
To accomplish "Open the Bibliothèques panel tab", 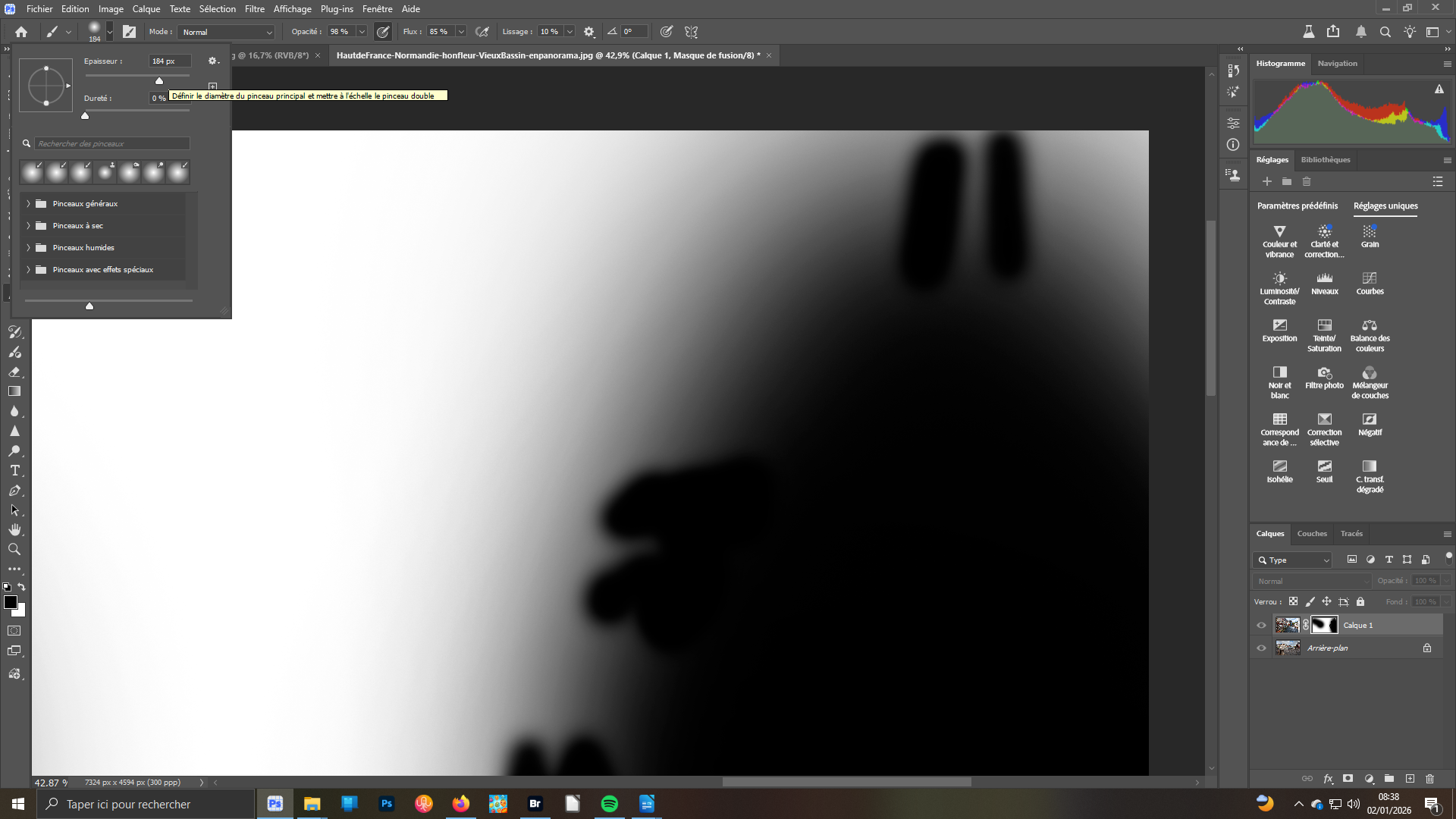I will tap(1326, 160).
